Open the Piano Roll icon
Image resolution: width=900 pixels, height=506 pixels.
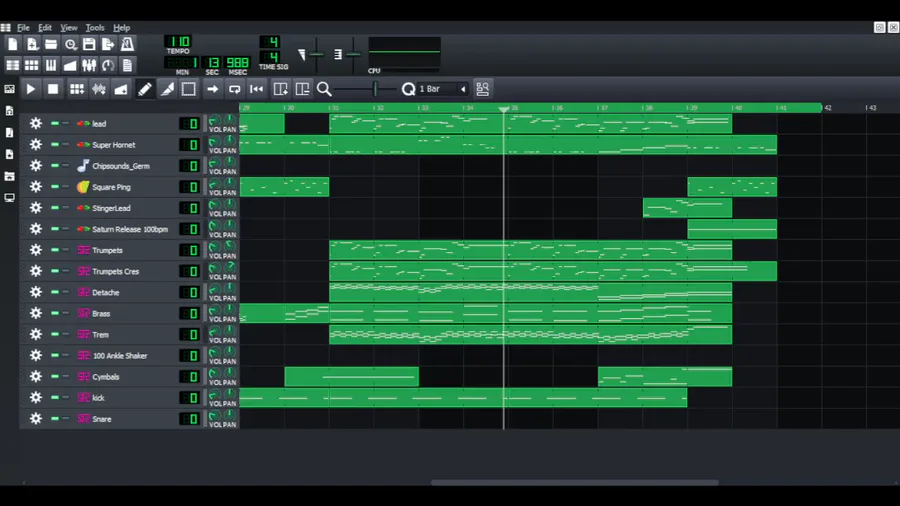(x=51, y=65)
